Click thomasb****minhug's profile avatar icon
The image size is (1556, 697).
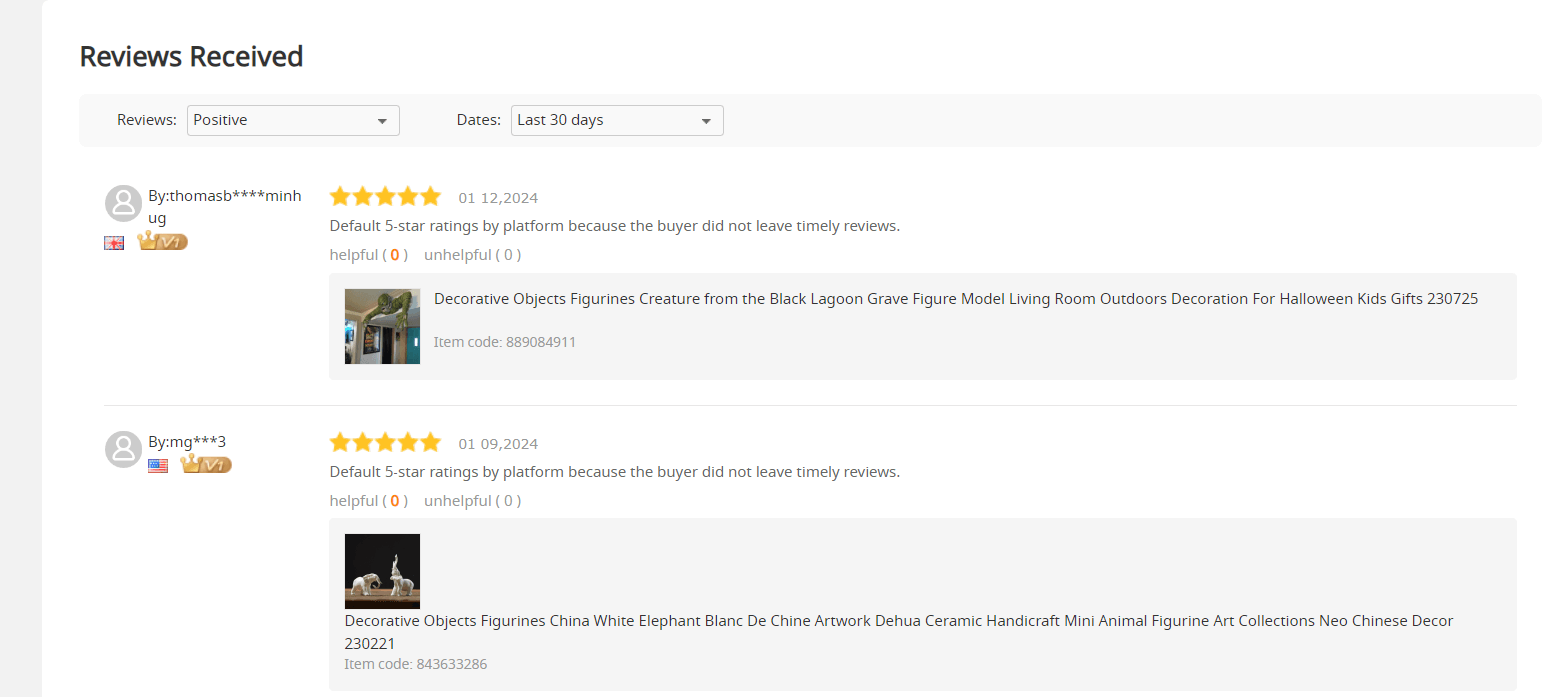[122, 203]
